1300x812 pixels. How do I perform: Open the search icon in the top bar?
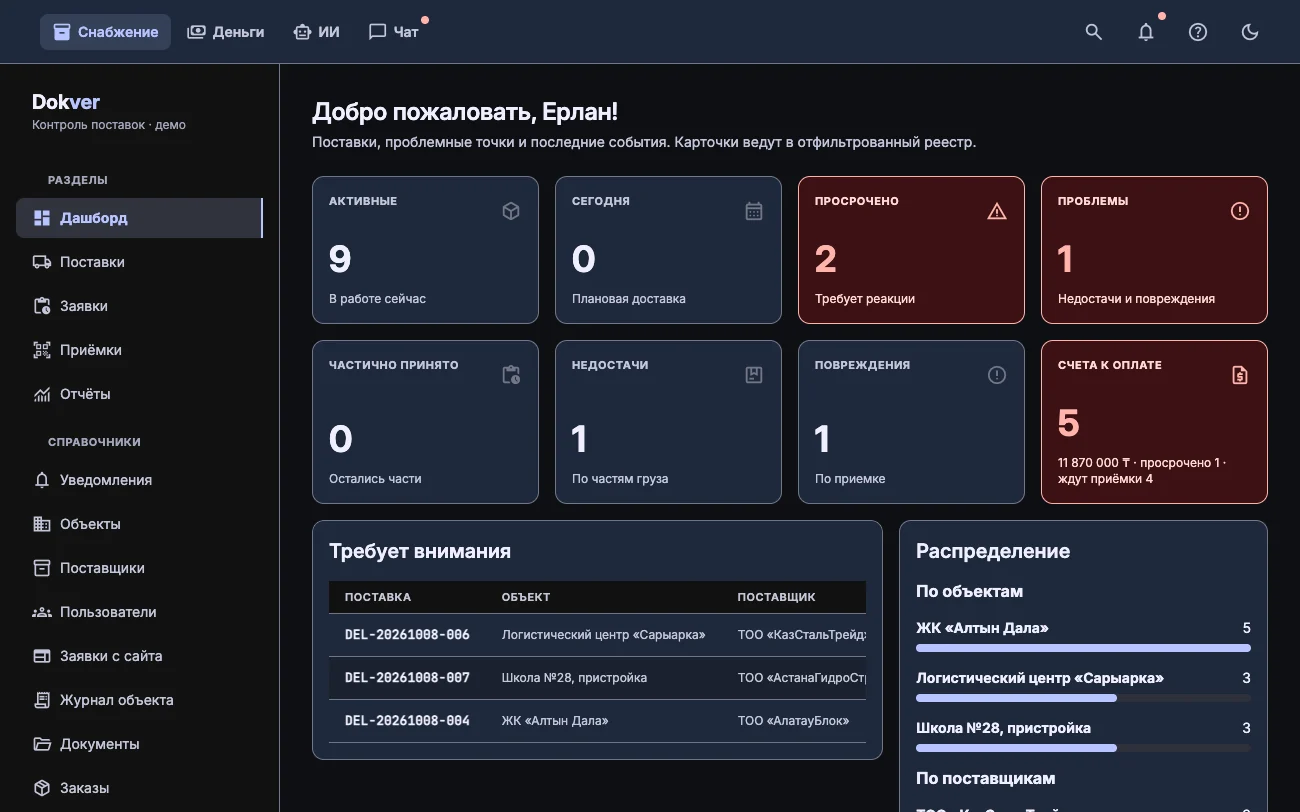pyautogui.click(x=1094, y=32)
